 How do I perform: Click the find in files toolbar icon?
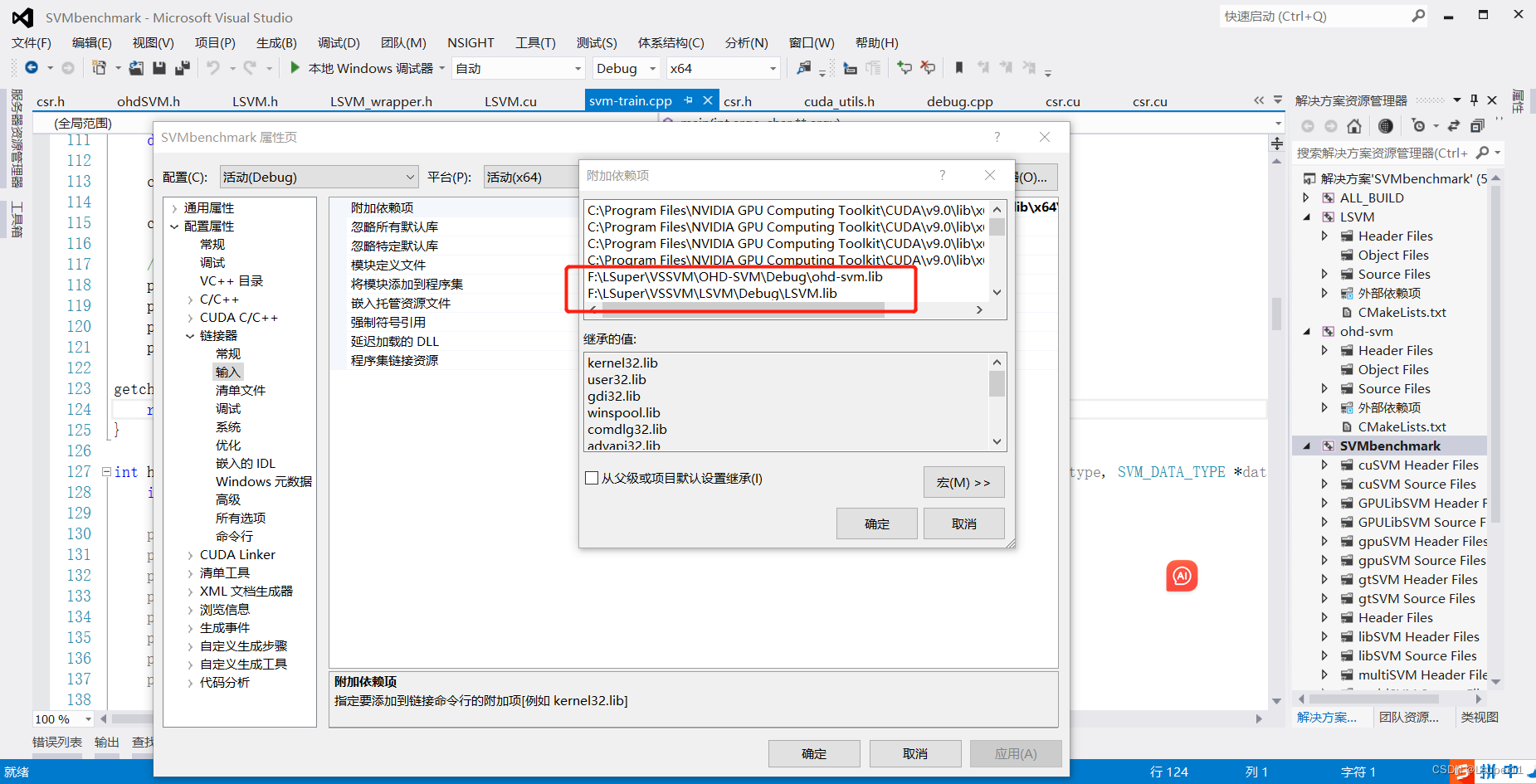click(x=803, y=68)
